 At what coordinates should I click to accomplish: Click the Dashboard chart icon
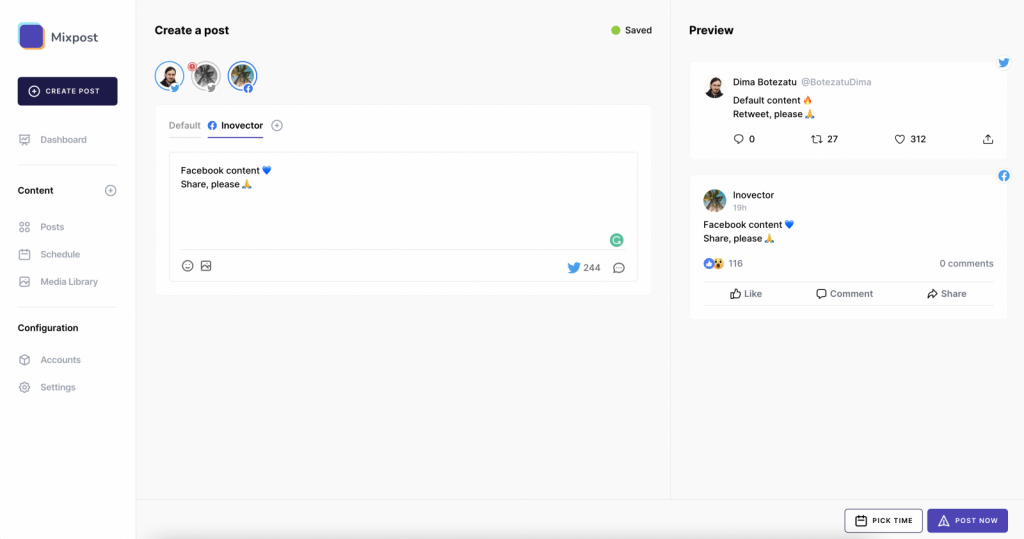(x=25, y=140)
